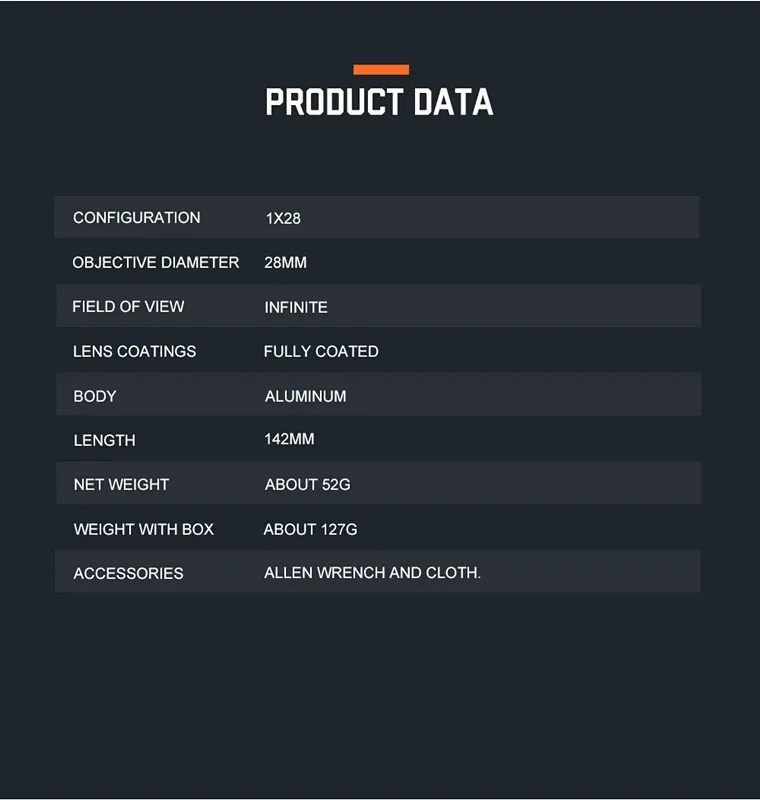Select the NET WEIGHT label
The image size is (760, 800).
tap(121, 485)
